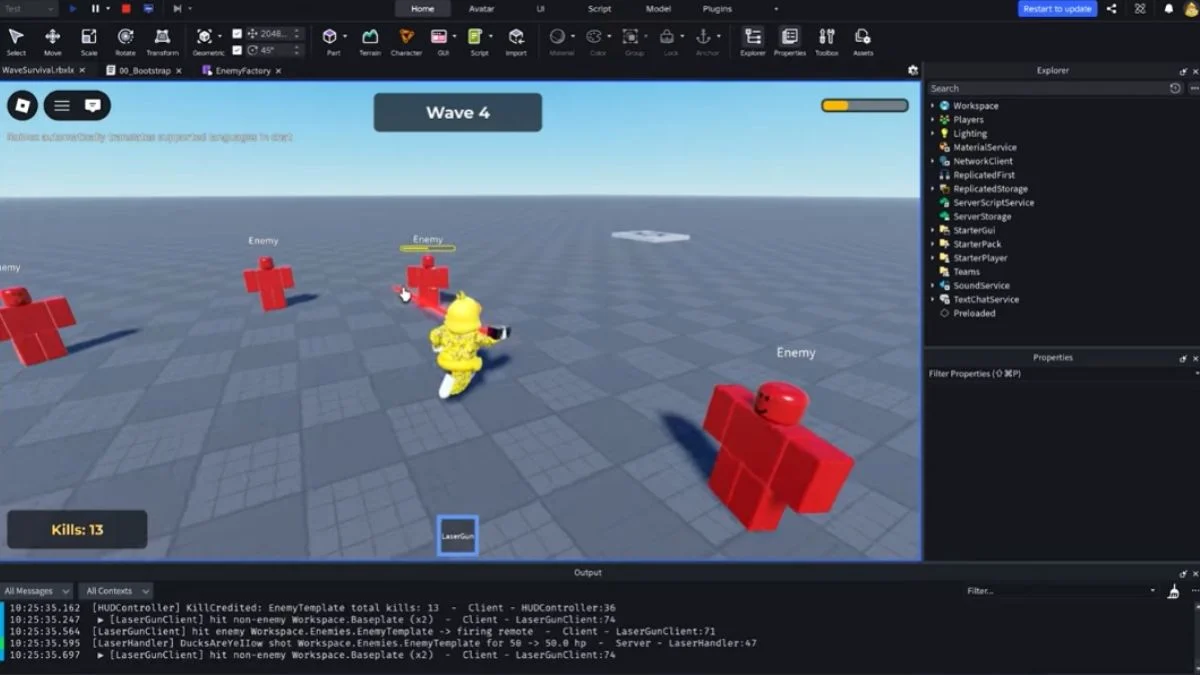Open the All Messages filter dropdown
Screen dimensions: 1200x675
tap(36, 591)
